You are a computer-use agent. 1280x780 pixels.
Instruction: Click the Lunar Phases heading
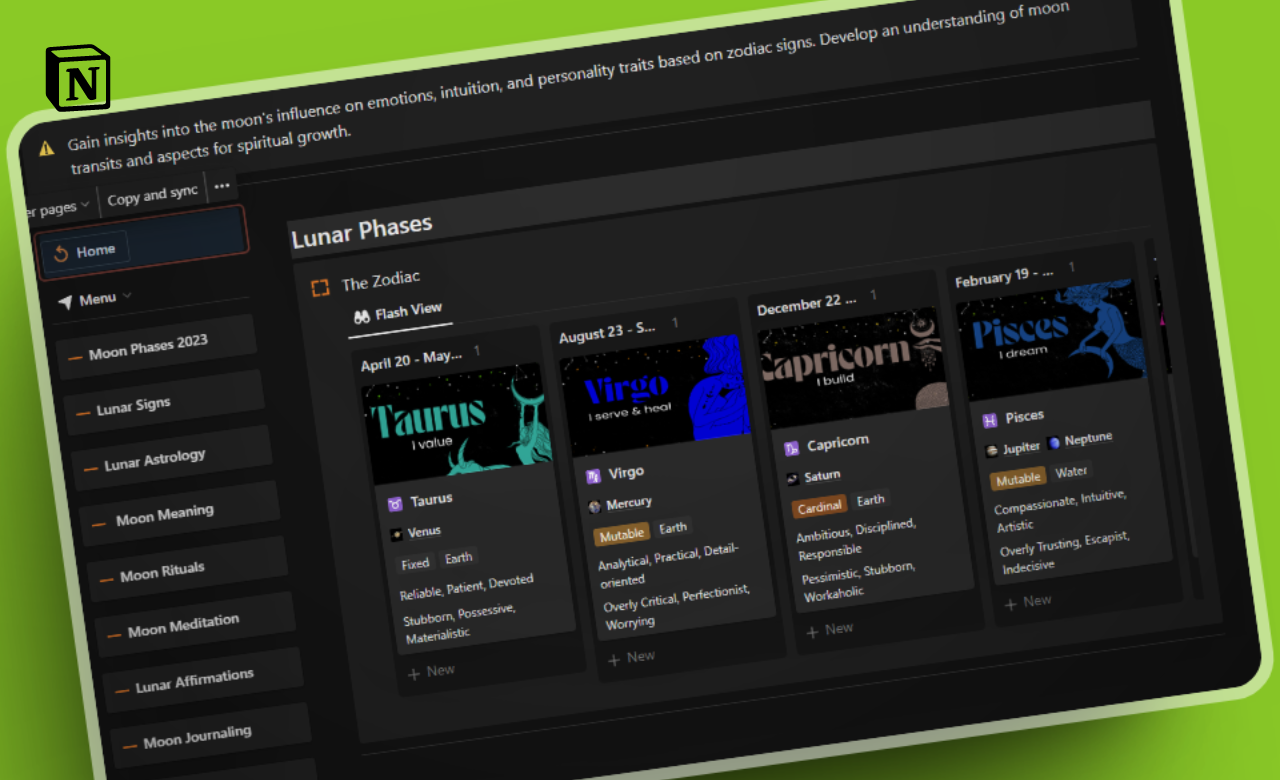click(362, 231)
